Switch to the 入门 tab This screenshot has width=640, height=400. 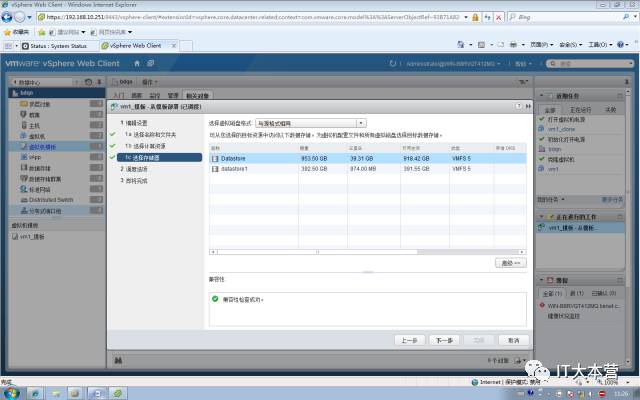pyautogui.click(x=118, y=96)
